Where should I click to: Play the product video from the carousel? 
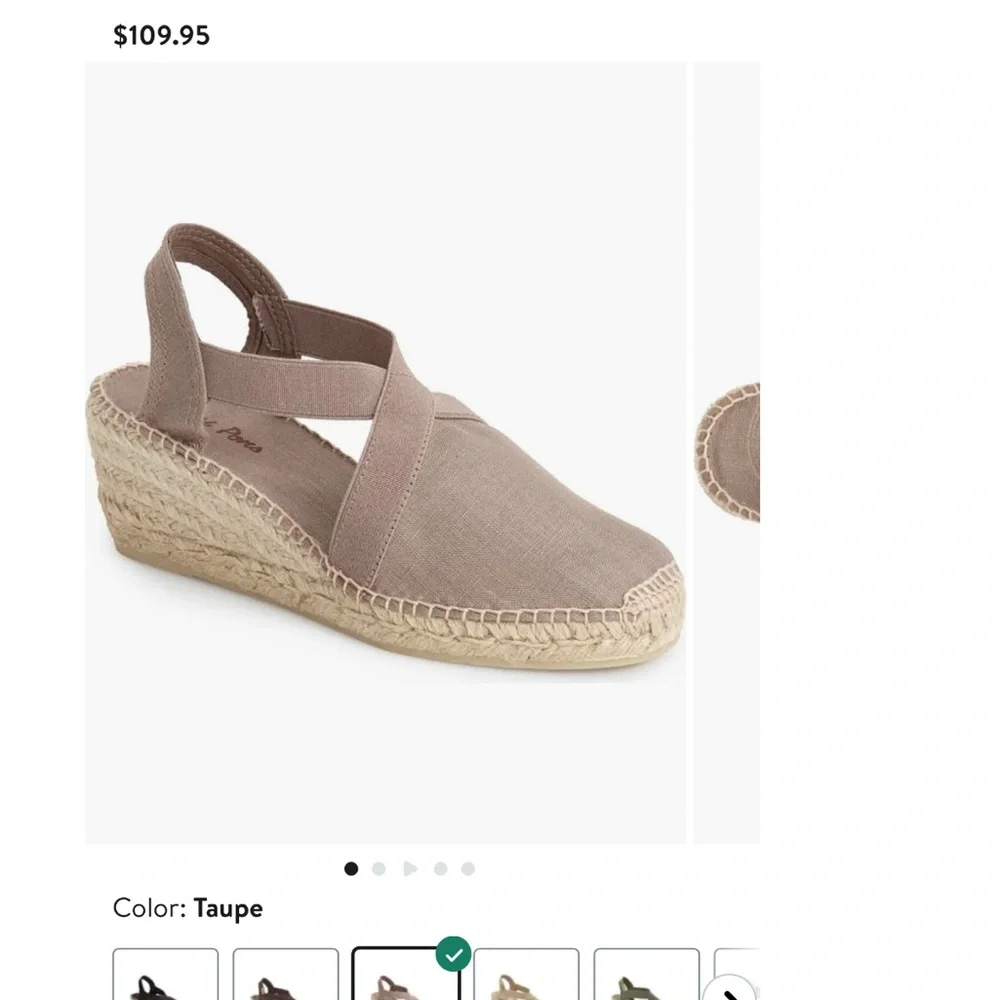click(x=411, y=869)
